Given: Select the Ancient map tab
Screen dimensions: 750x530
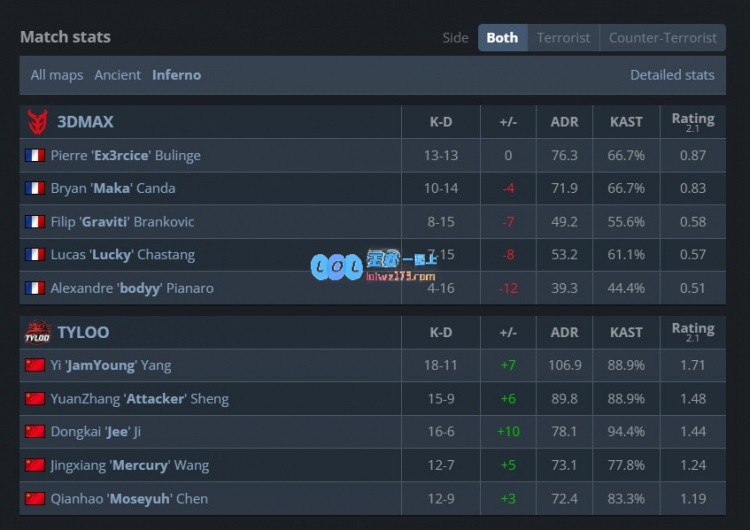Looking at the screenshot, I should [118, 75].
